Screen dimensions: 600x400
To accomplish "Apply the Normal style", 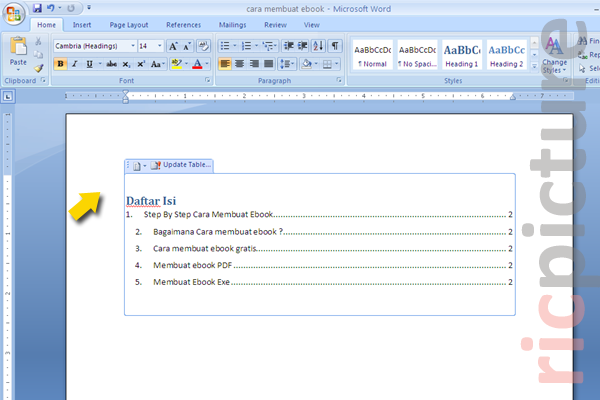I will tap(373, 55).
